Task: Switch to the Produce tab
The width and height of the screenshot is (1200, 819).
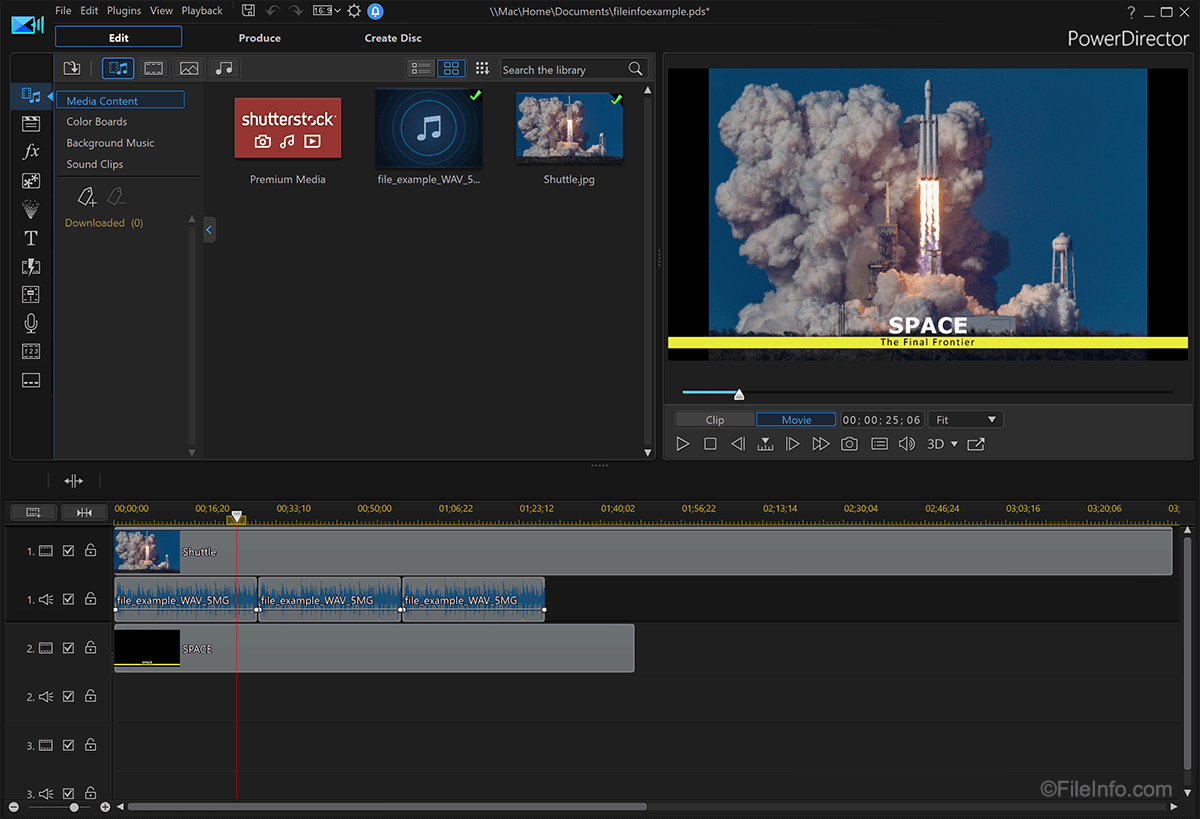Action: (x=259, y=38)
